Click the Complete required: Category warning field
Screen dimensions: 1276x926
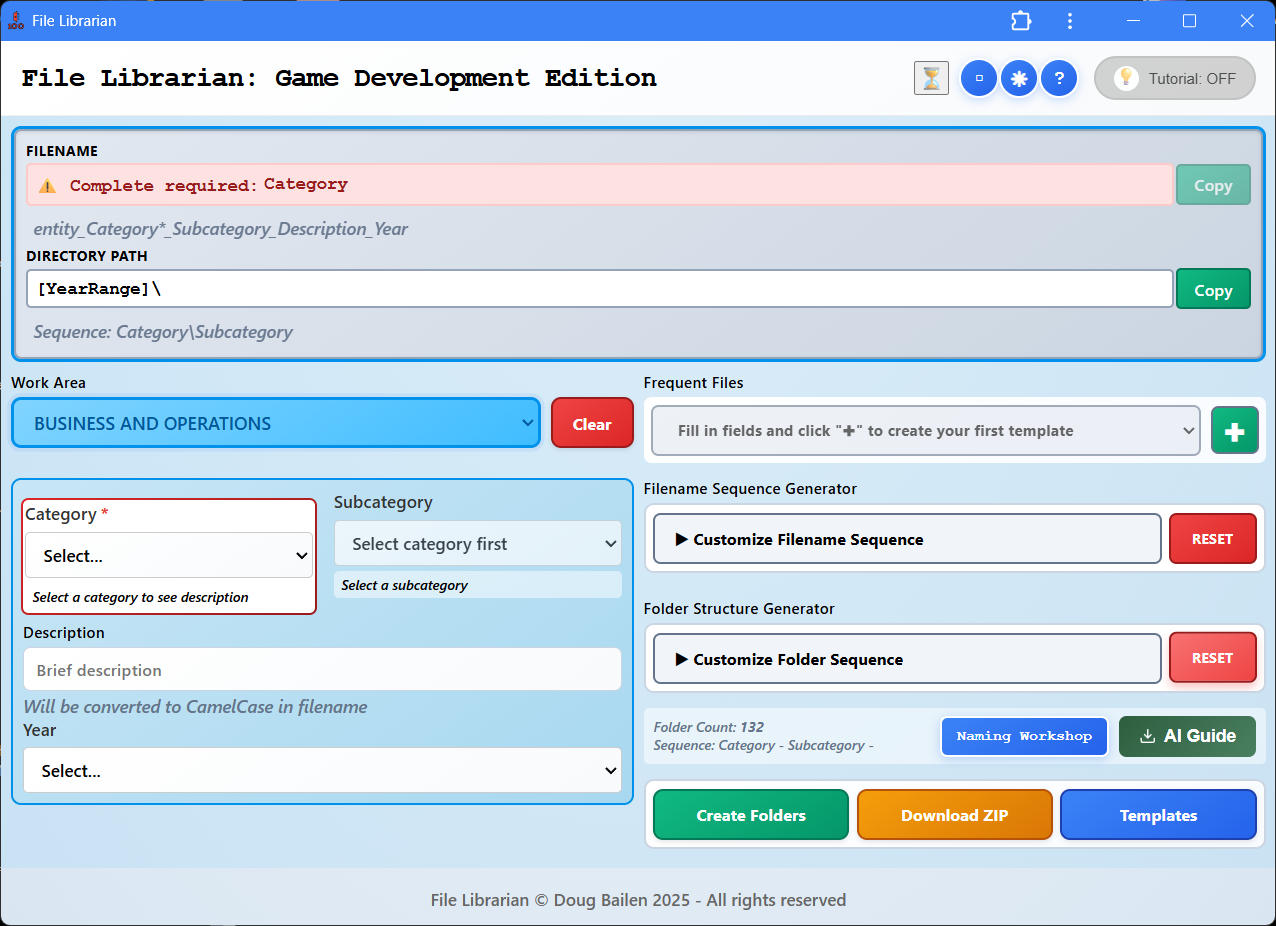(600, 185)
